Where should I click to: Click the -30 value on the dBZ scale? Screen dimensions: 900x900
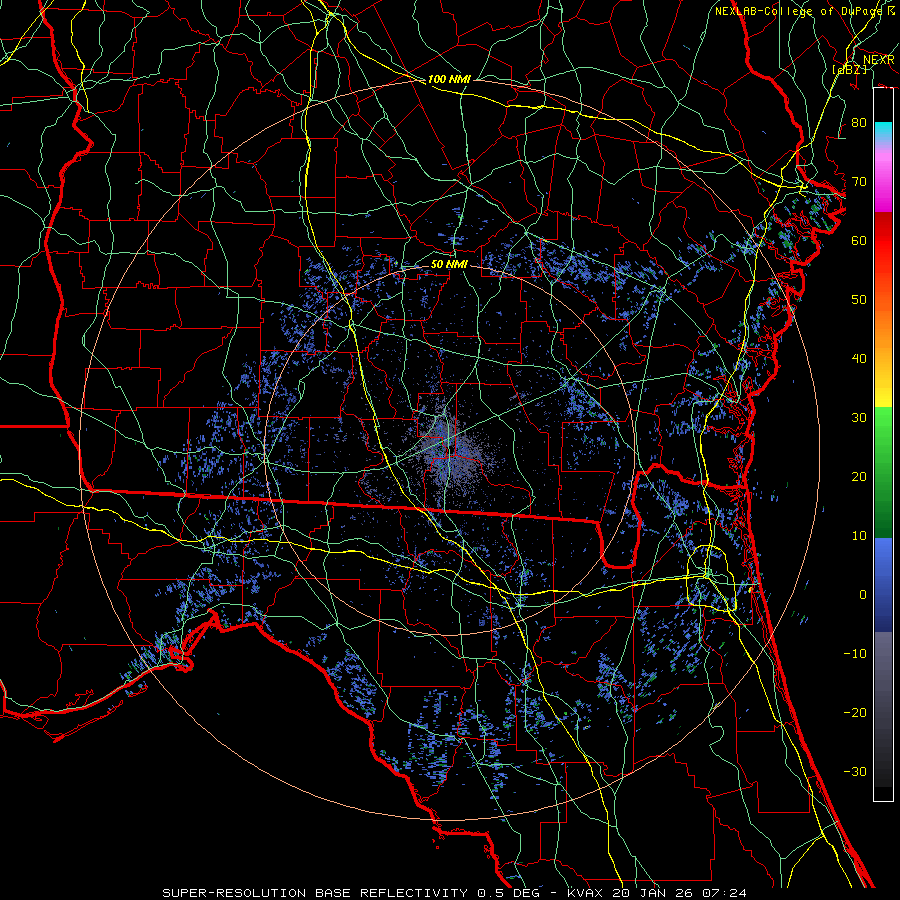(x=855, y=772)
